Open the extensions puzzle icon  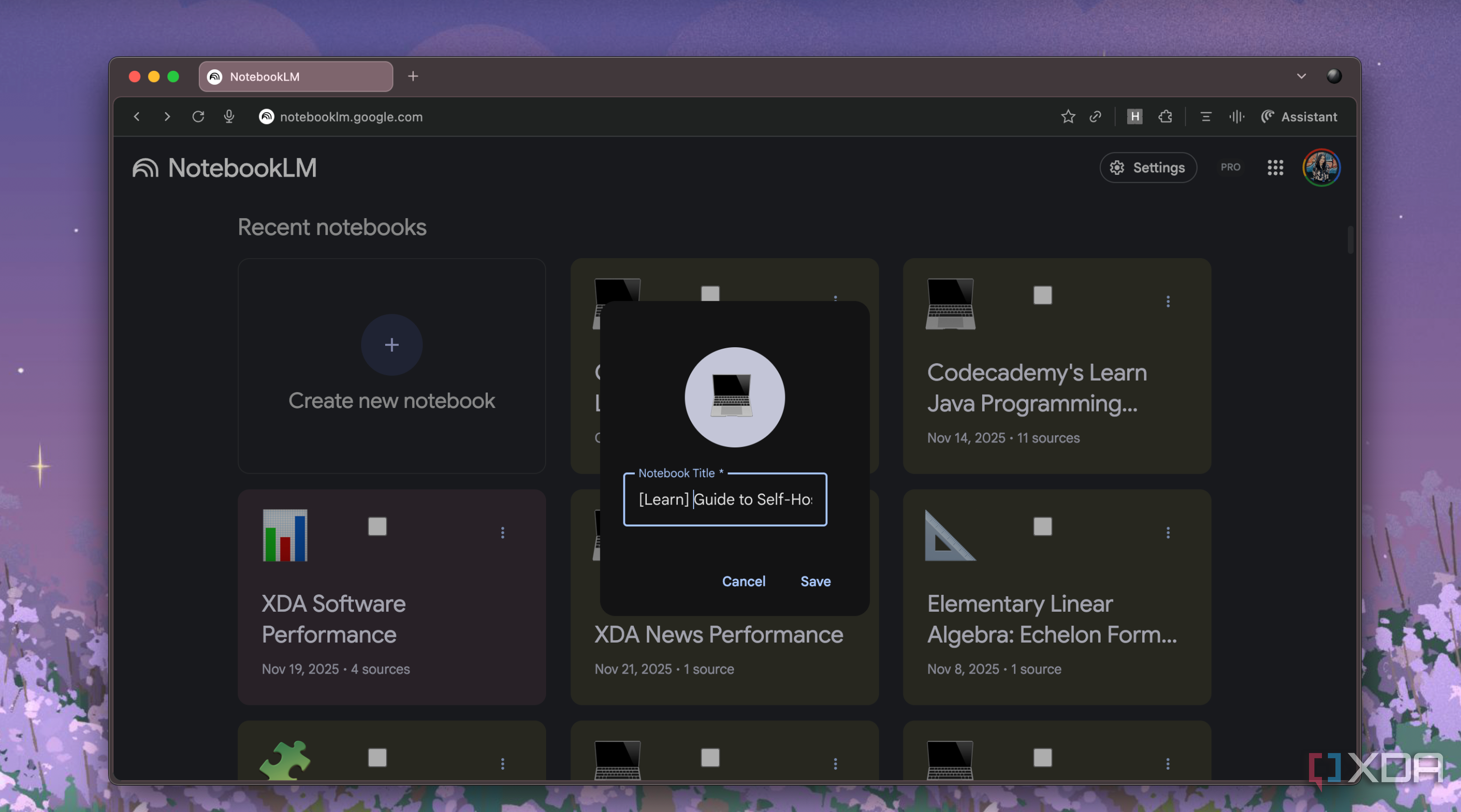(1165, 117)
